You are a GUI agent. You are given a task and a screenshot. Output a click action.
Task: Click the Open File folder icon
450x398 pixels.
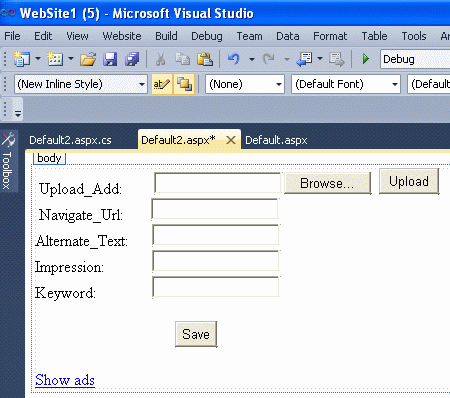pyautogui.click(x=88, y=59)
